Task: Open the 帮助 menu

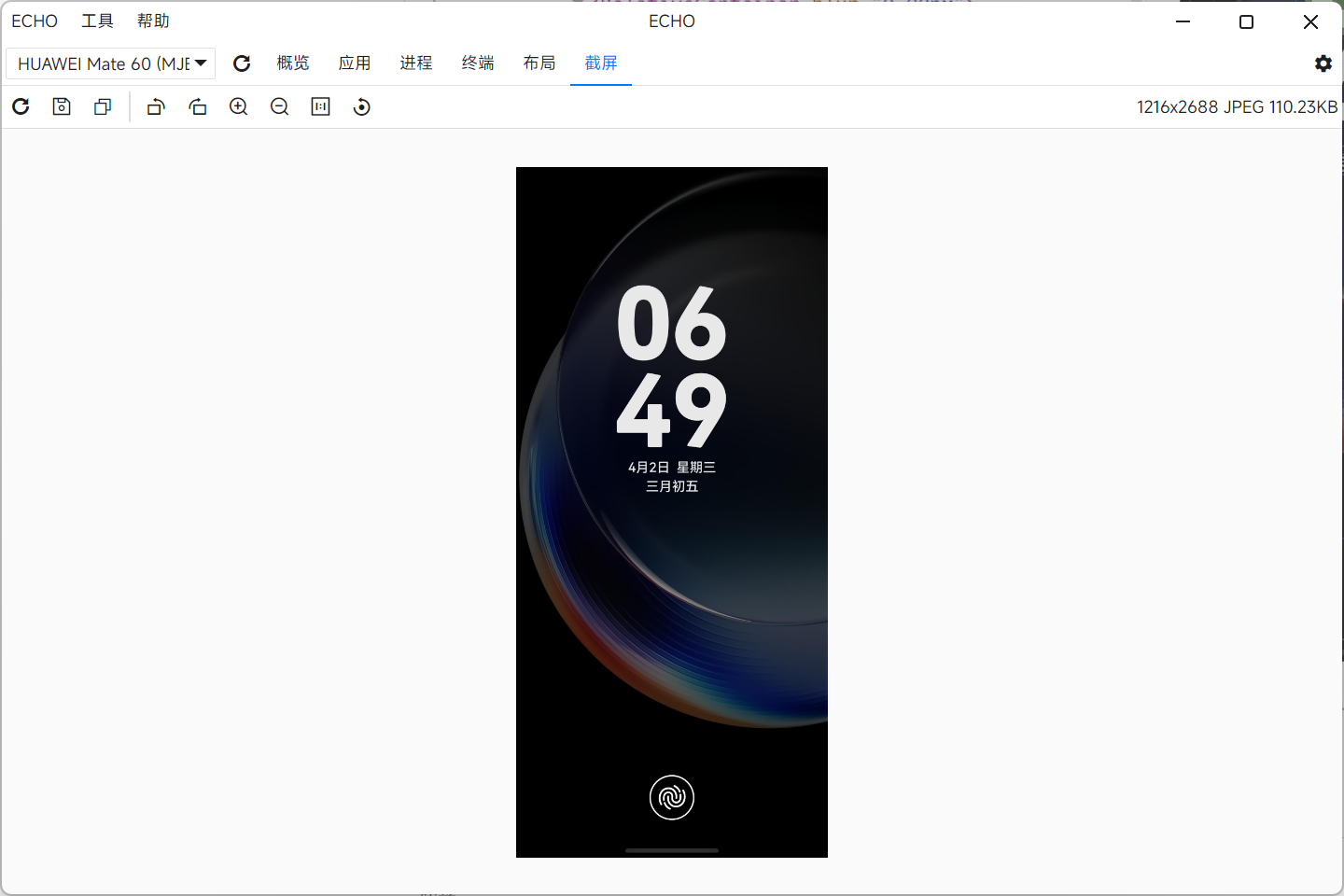Action: click(x=153, y=21)
